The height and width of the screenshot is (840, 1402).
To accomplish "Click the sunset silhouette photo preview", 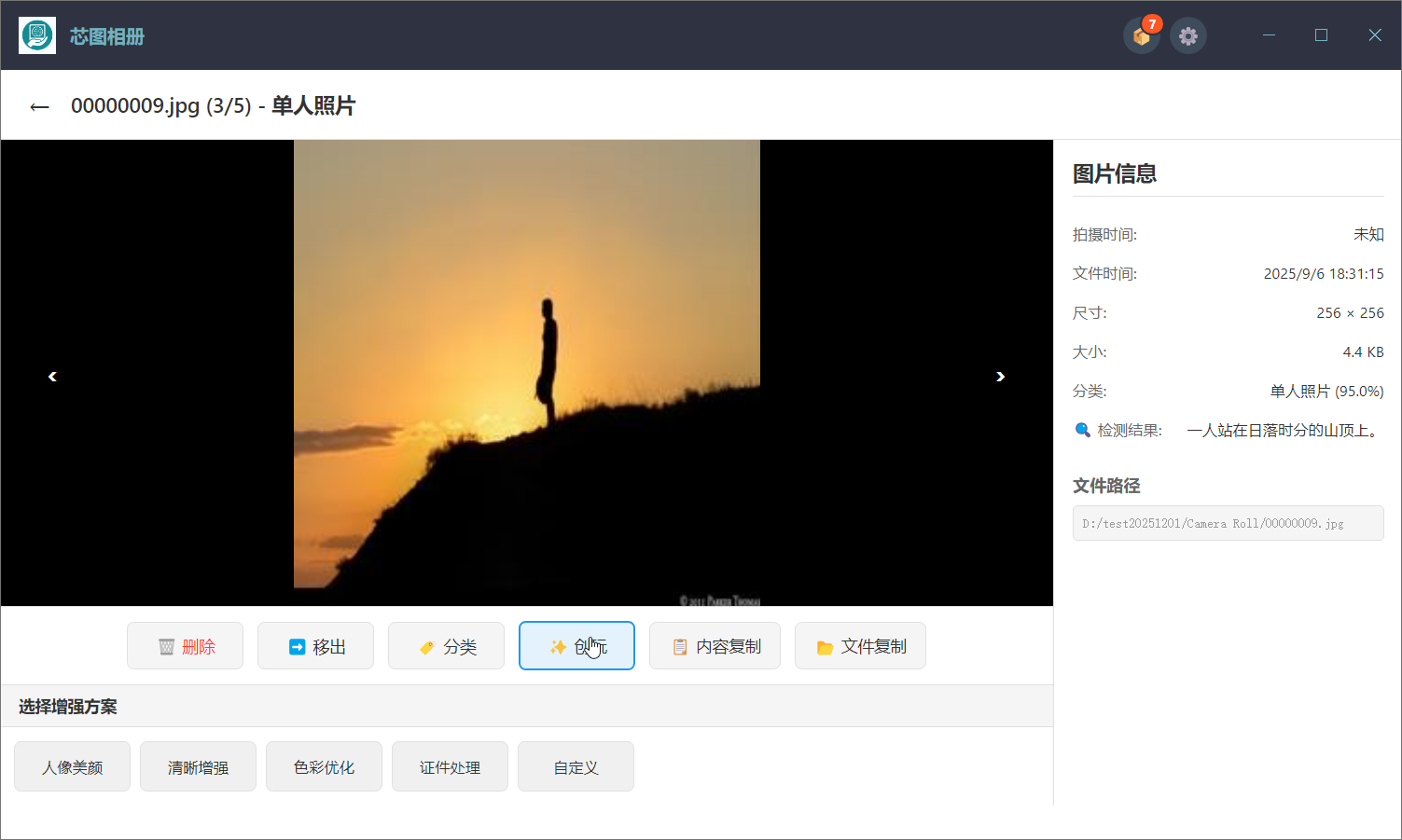I will coord(527,373).
